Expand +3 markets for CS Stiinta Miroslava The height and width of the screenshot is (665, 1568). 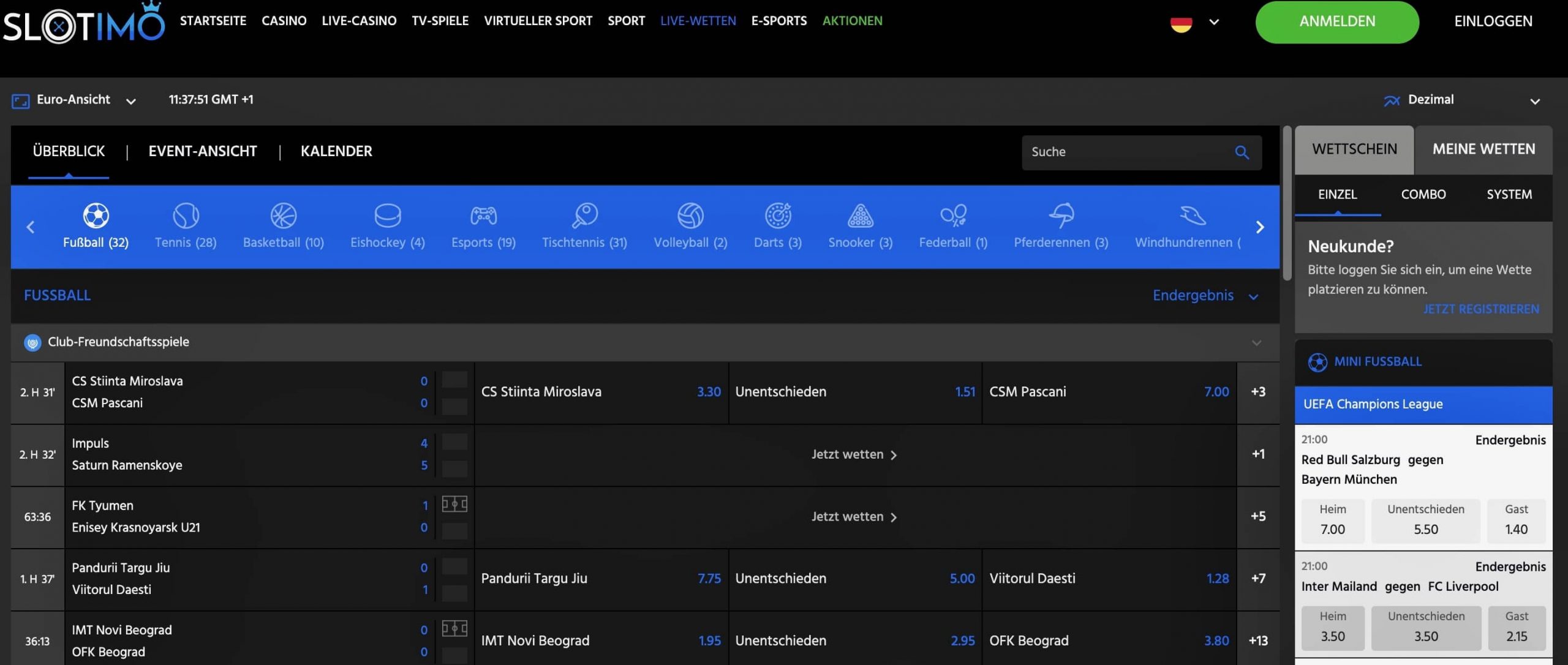point(1258,392)
